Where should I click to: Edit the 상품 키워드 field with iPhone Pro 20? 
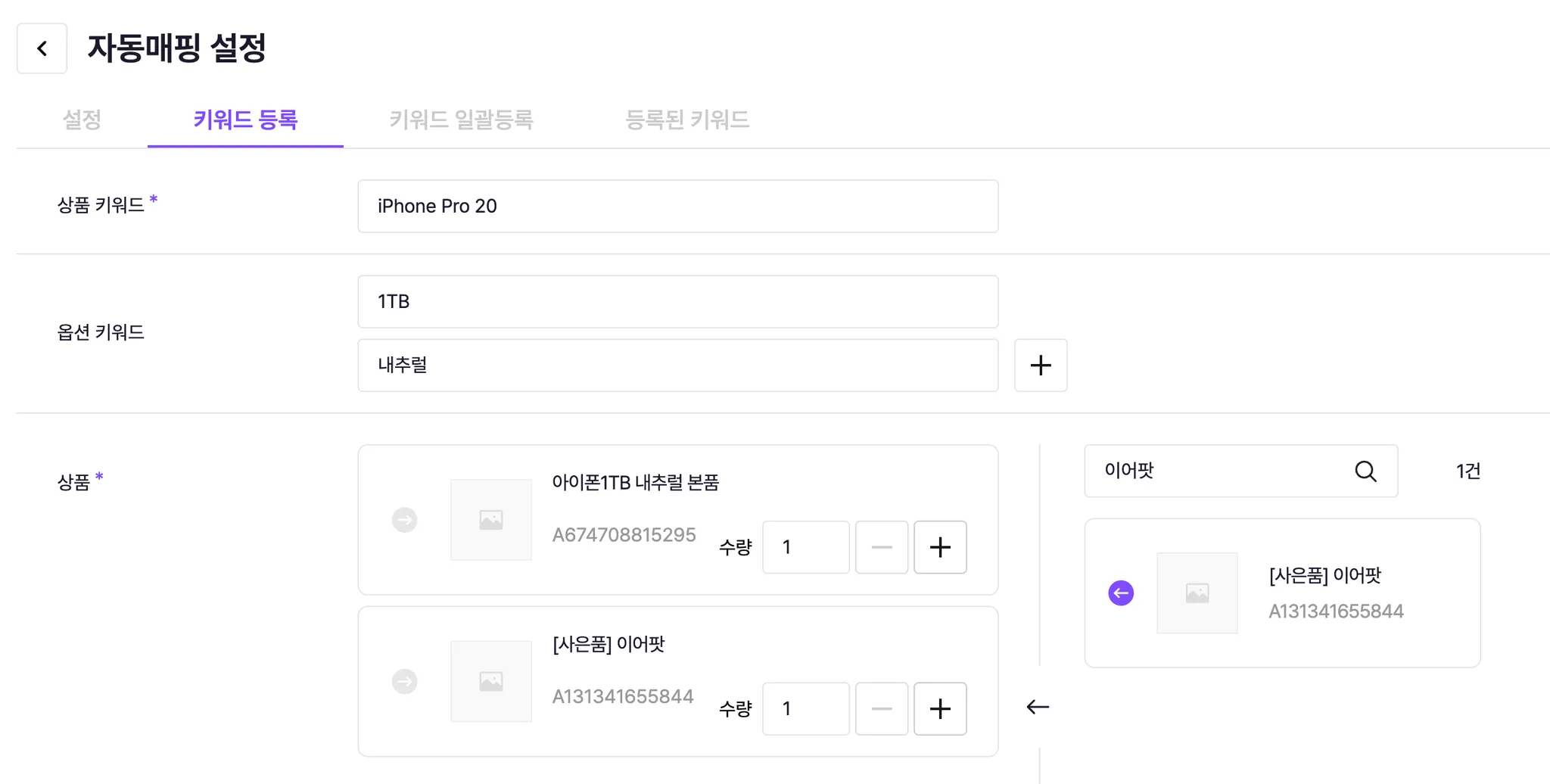[x=677, y=206]
